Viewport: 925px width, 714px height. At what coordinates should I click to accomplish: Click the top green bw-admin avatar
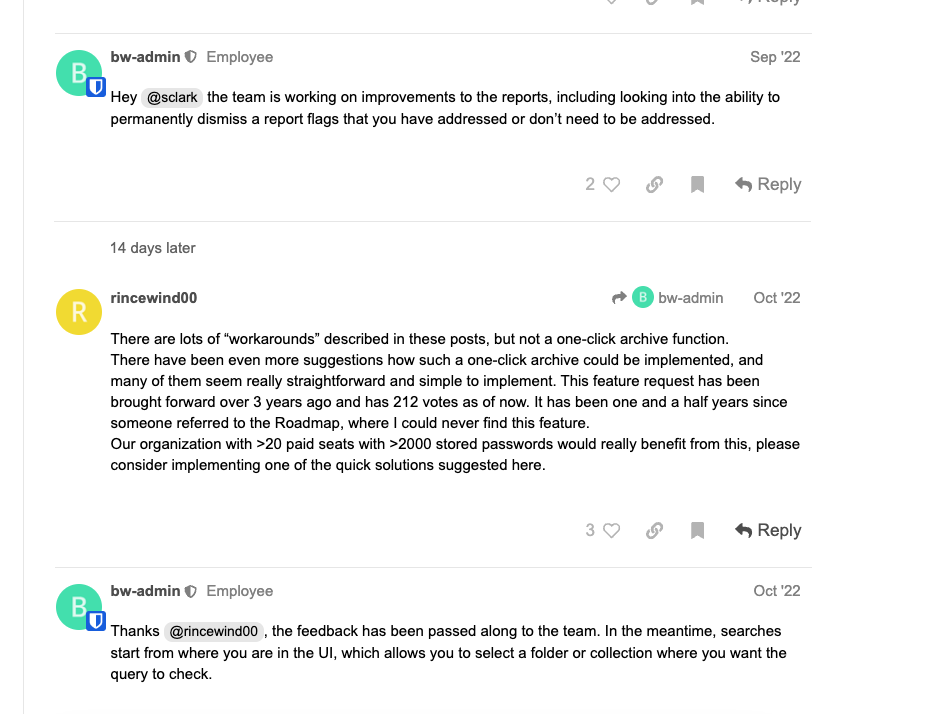pos(79,73)
